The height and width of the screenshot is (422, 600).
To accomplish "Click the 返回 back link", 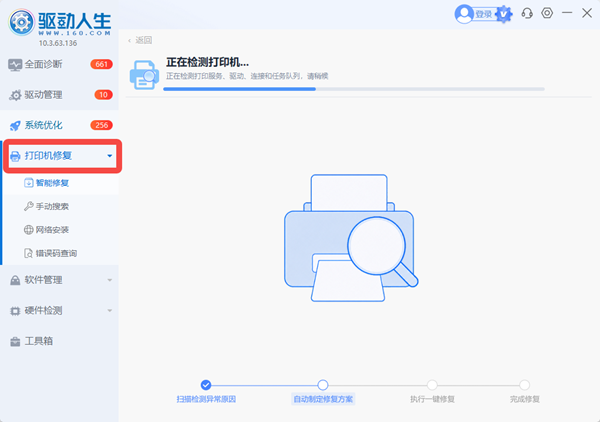I will (140, 40).
